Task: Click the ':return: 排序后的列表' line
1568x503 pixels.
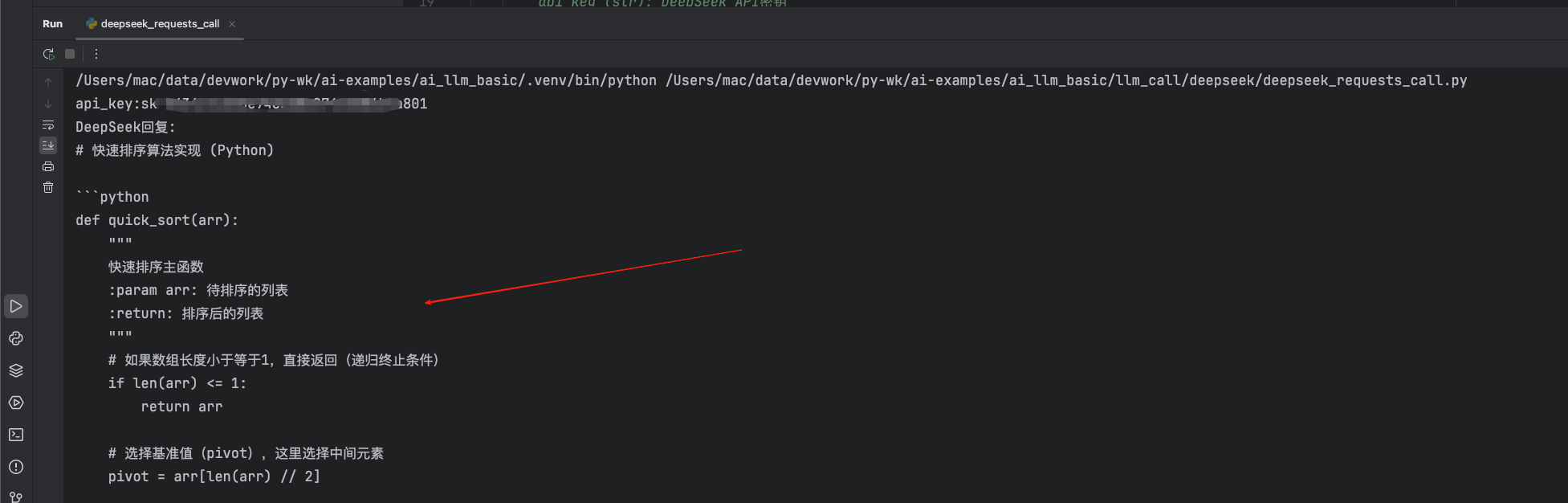Action: [x=186, y=313]
